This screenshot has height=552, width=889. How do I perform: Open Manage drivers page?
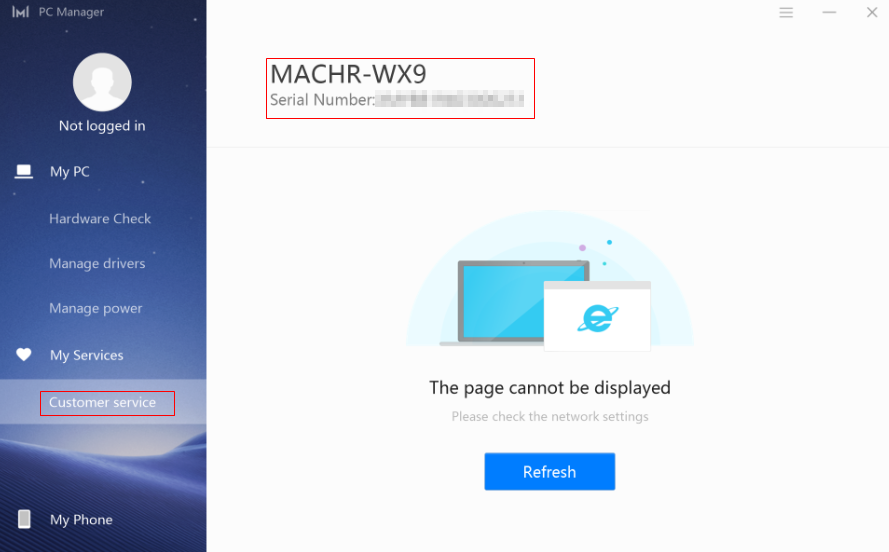tap(97, 264)
